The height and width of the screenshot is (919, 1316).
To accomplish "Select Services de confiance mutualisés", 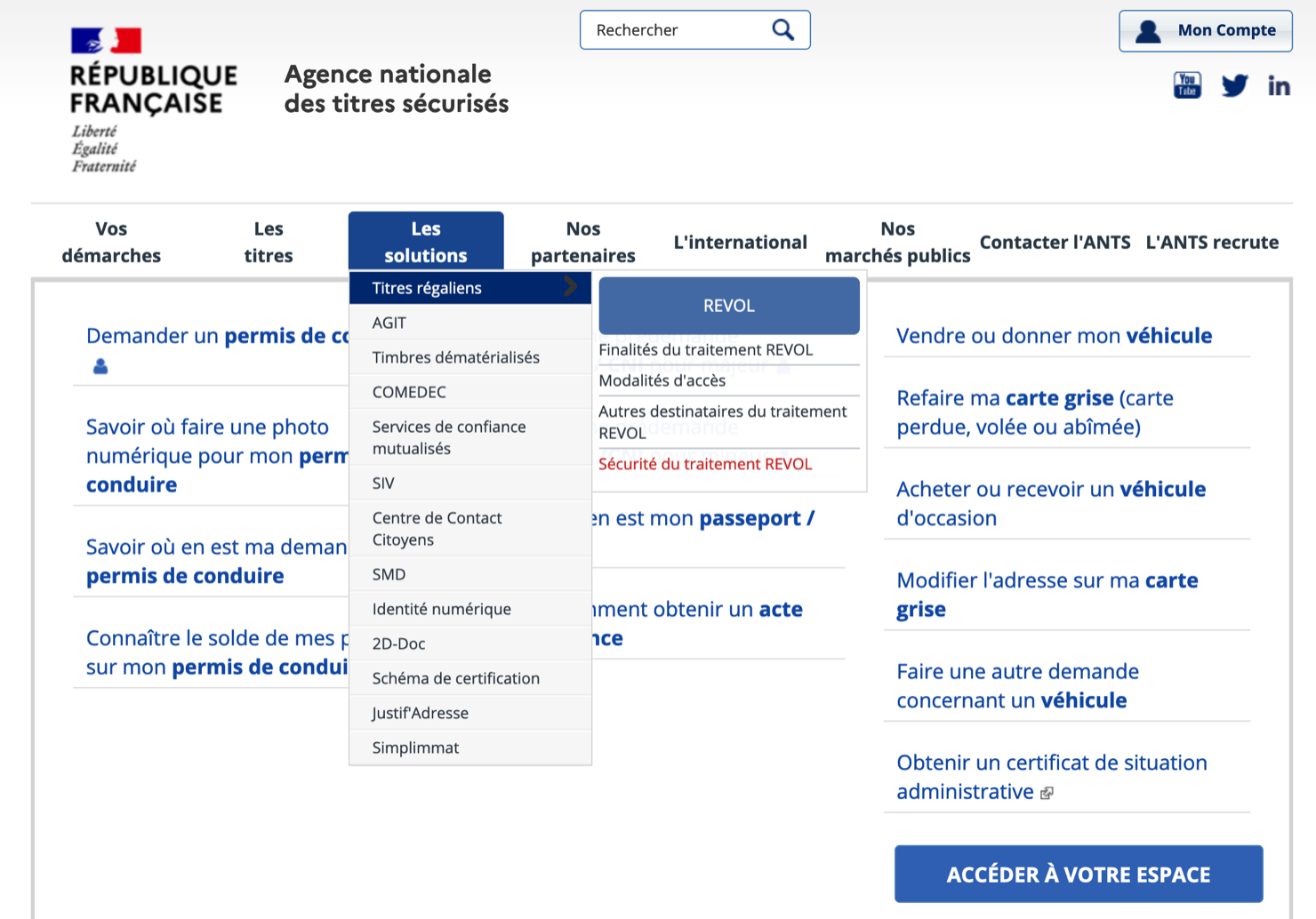I will (469, 437).
